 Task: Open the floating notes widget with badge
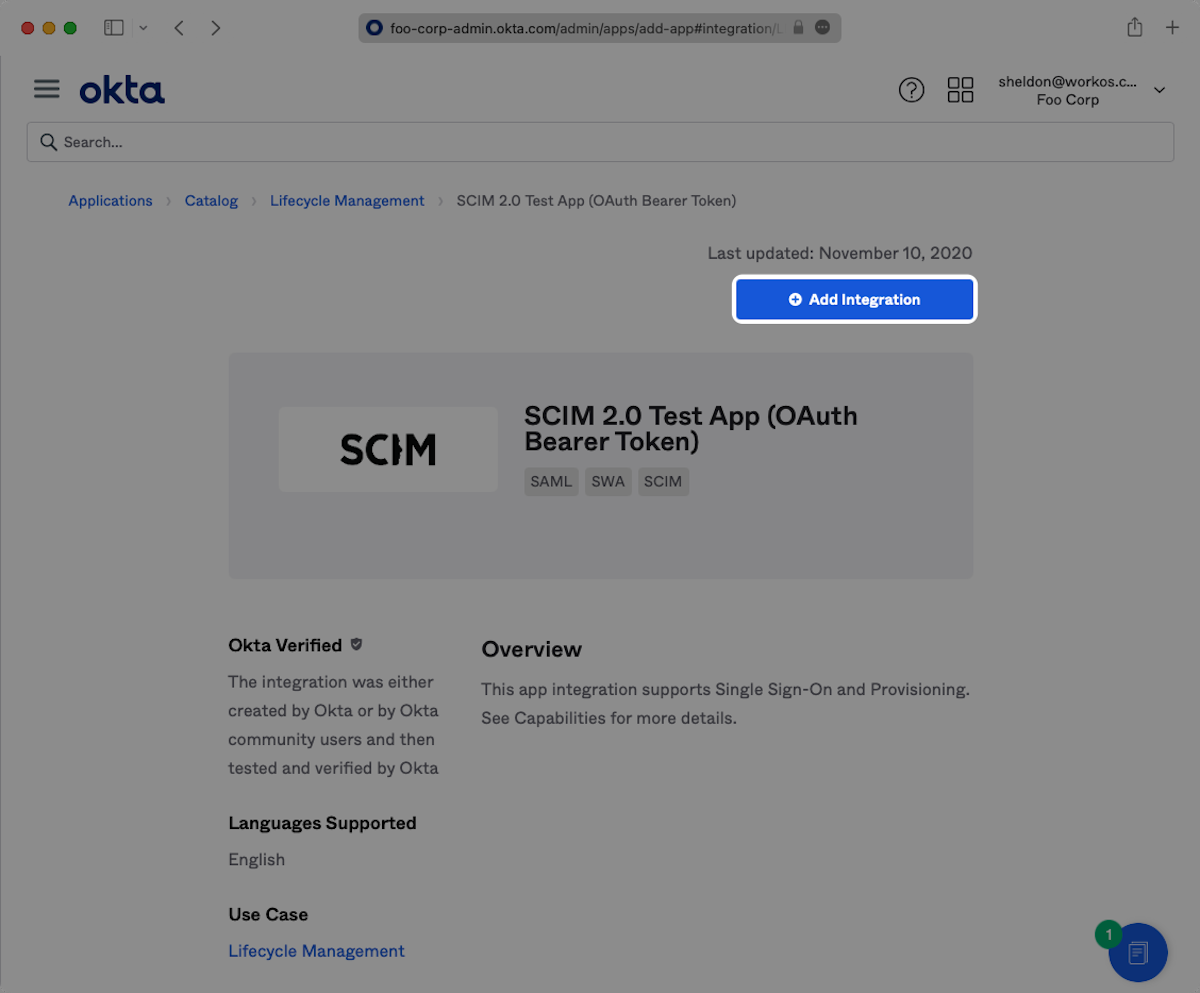1137,952
